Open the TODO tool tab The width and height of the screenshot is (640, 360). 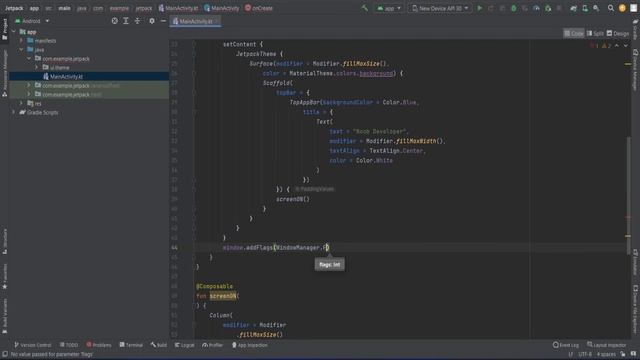(69, 345)
